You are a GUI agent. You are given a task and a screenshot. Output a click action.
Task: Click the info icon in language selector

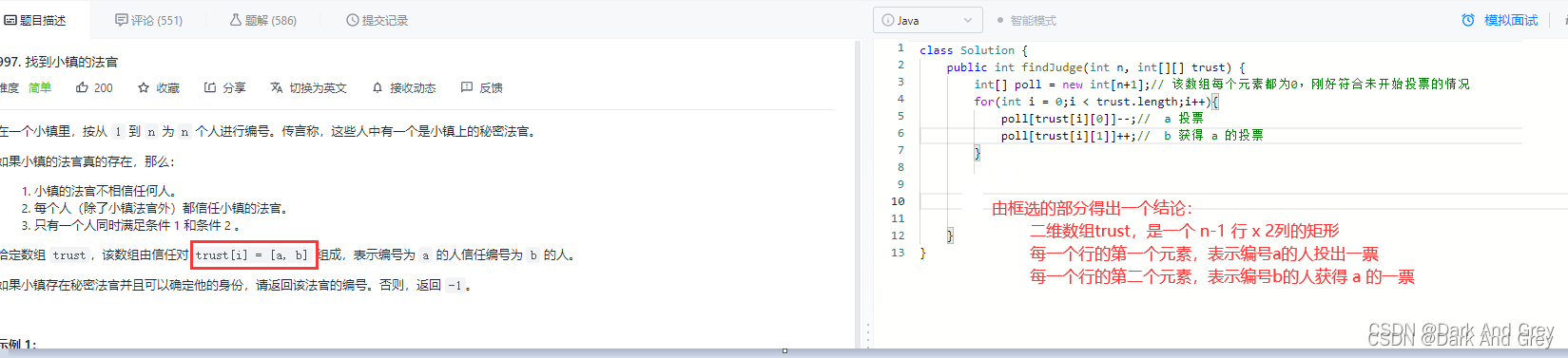888,20
